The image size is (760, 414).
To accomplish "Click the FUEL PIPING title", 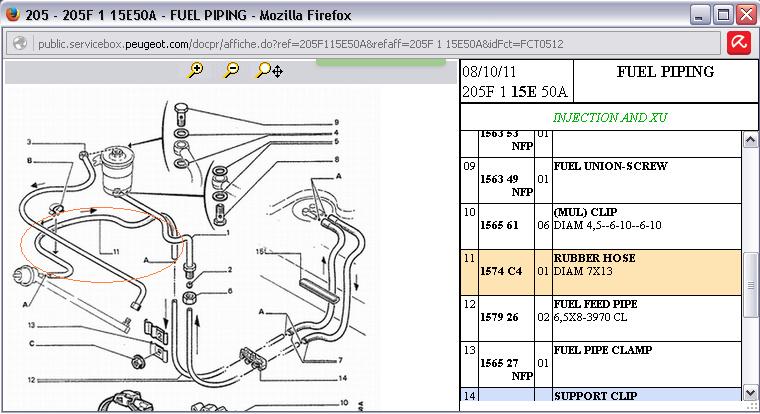I will [665, 72].
